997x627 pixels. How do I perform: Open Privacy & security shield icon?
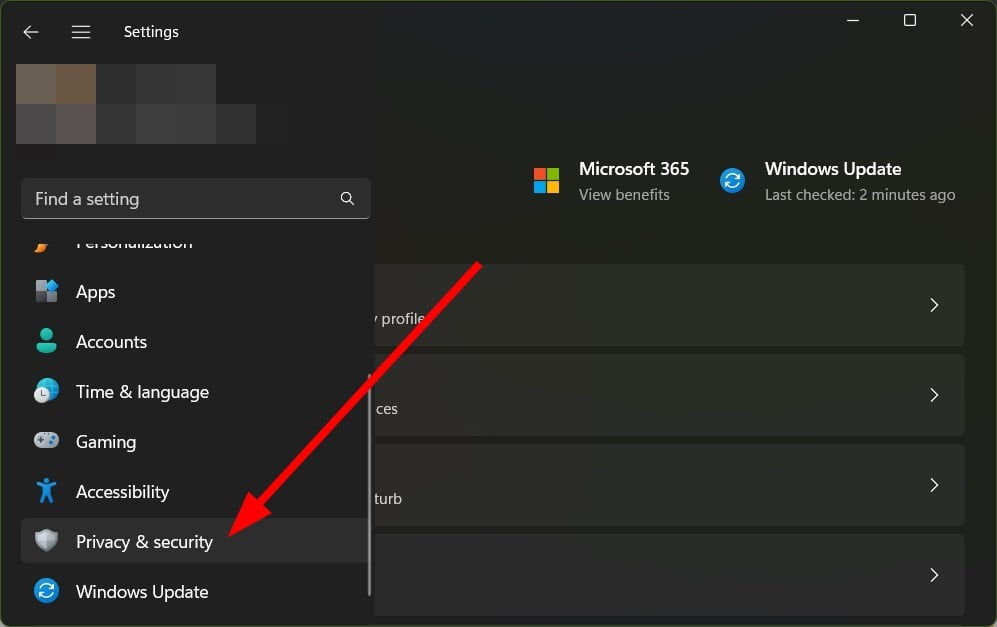46,541
